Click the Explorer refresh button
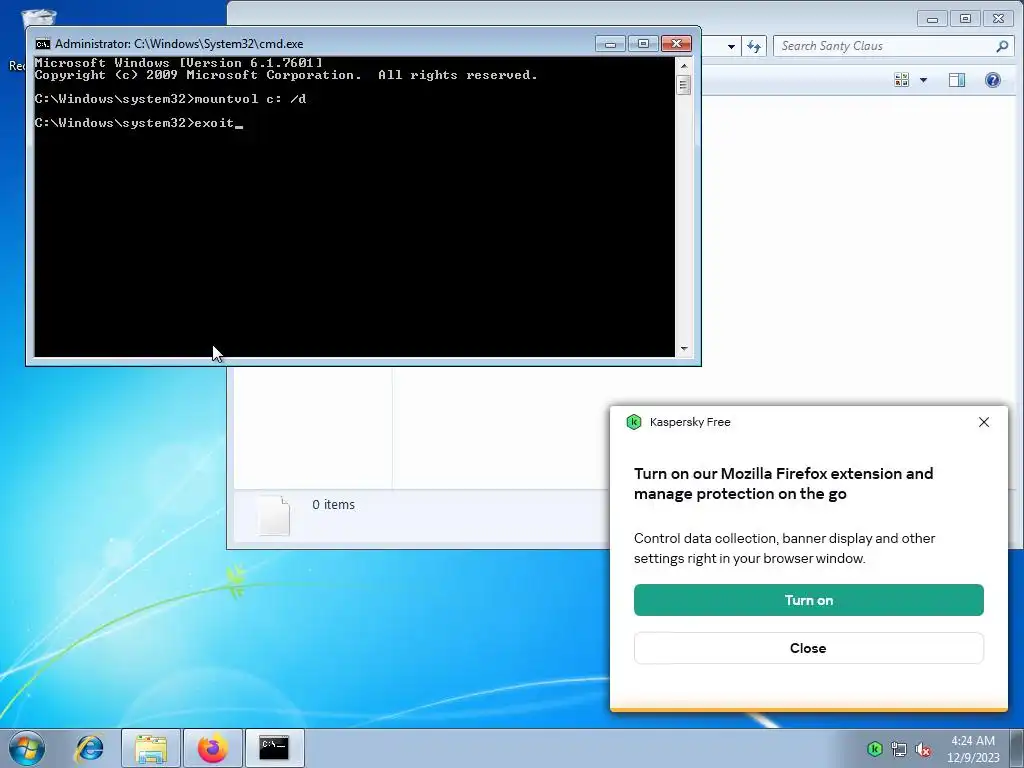The height and width of the screenshot is (768, 1024). click(754, 46)
